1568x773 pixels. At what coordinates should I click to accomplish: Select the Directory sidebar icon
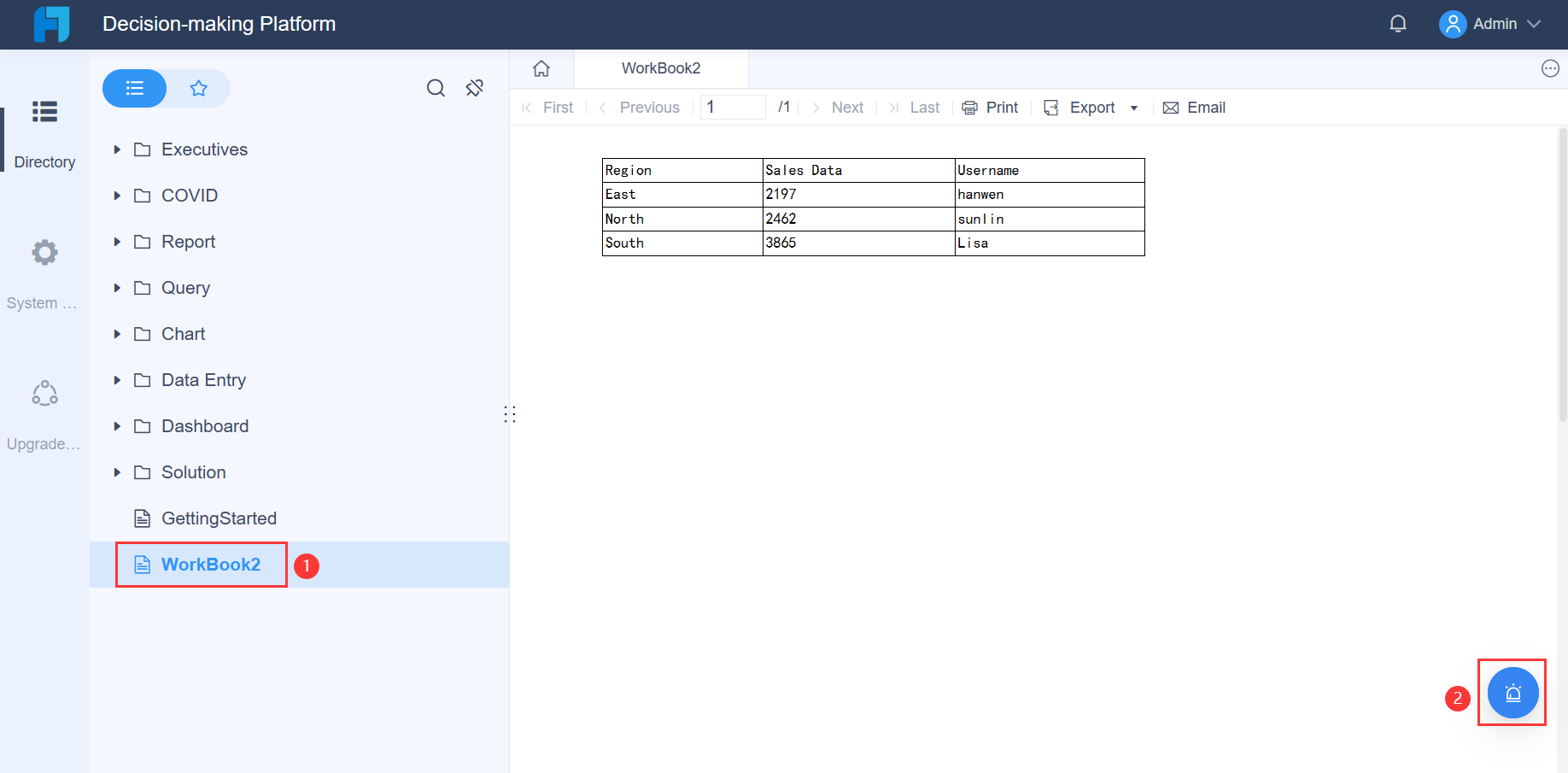pyautogui.click(x=44, y=112)
